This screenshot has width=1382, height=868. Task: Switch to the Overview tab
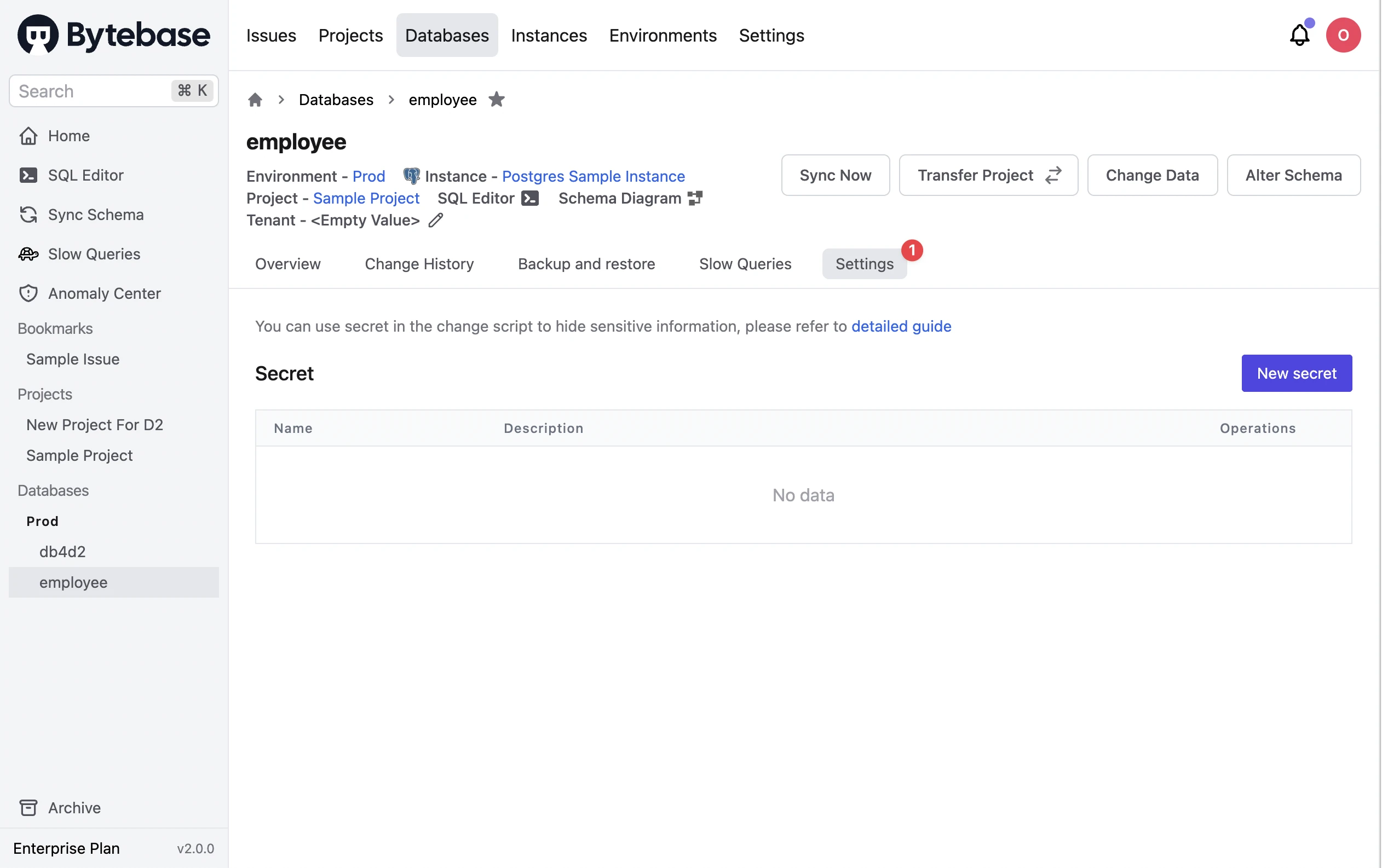click(x=287, y=263)
